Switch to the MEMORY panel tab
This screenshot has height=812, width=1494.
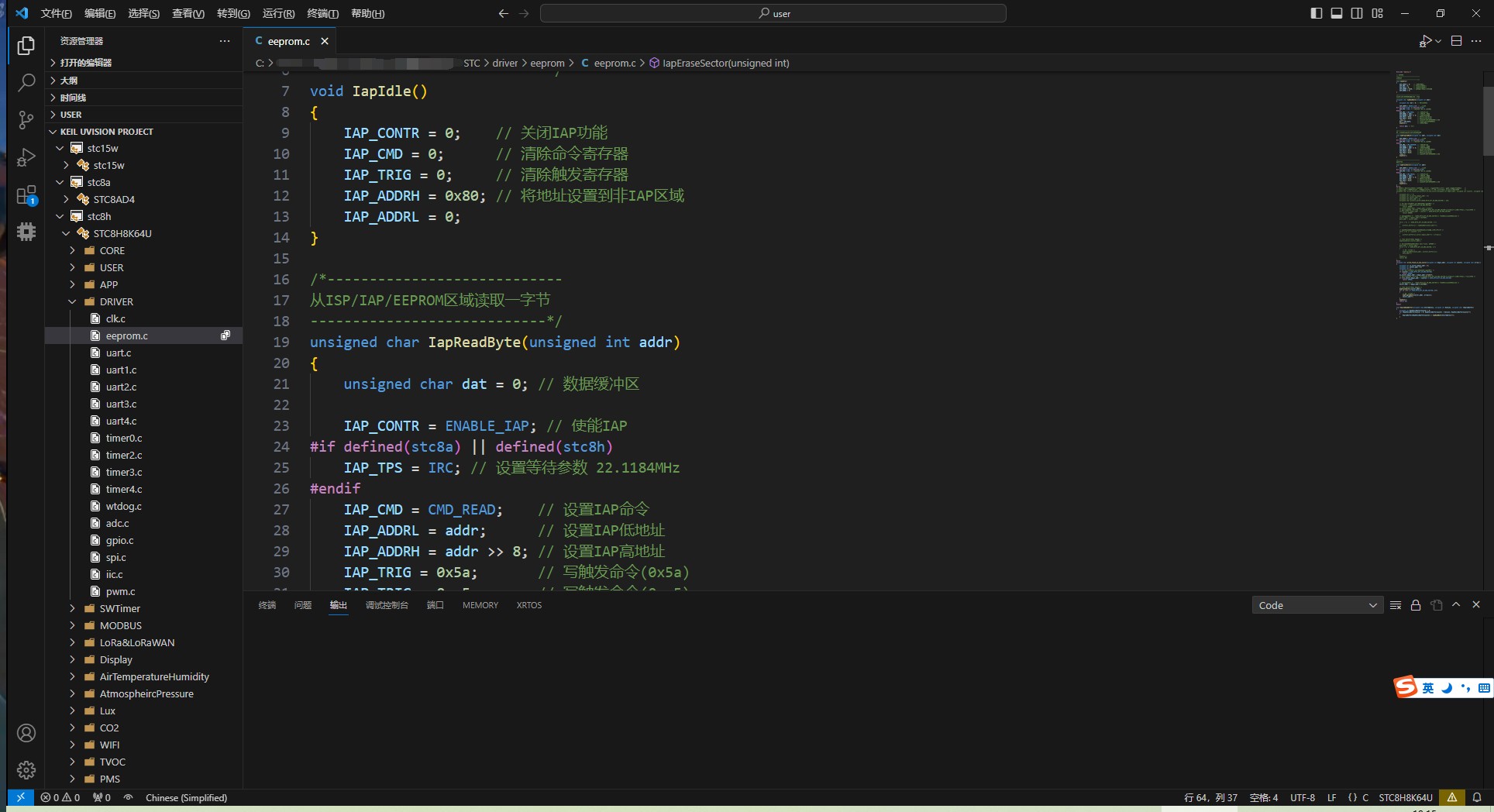pyautogui.click(x=480, y=605)
